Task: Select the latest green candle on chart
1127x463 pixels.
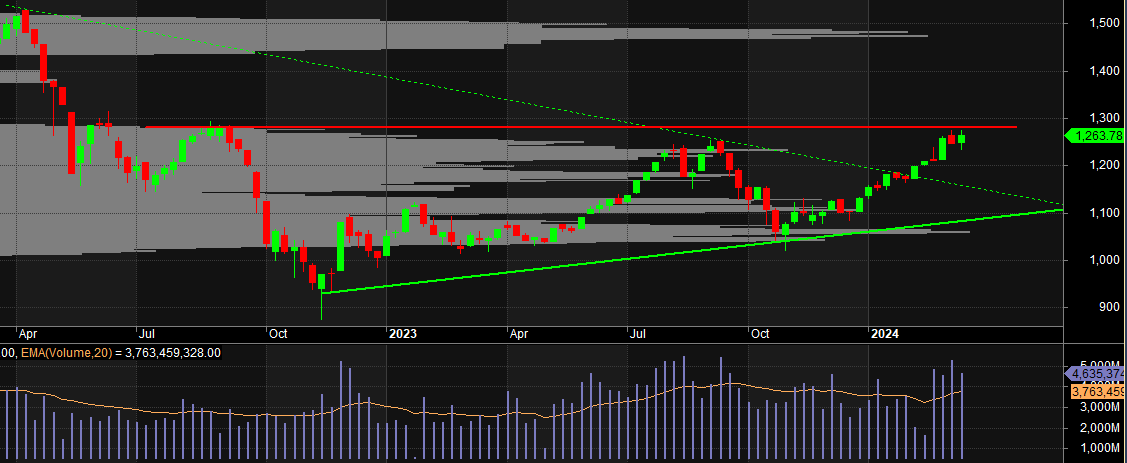Action: (x=962, y=139)
